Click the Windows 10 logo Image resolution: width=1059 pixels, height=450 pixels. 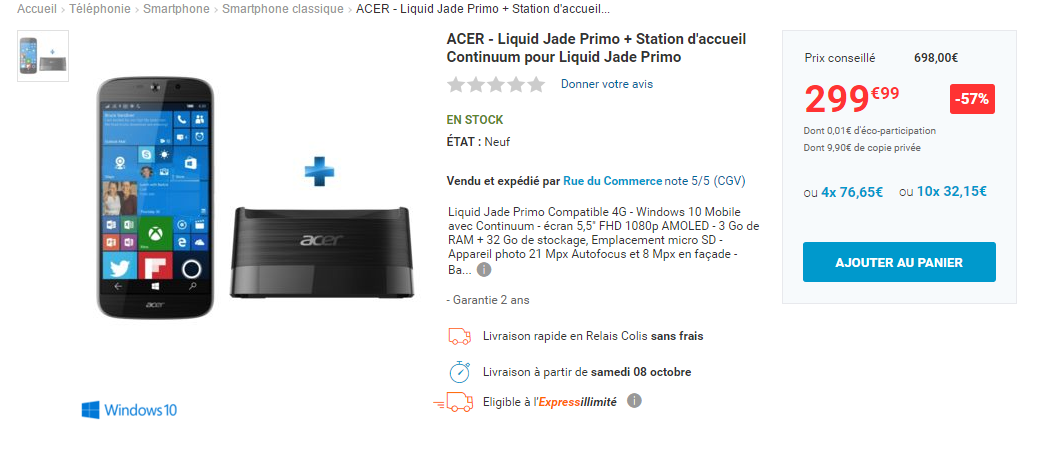pos(129,410)
